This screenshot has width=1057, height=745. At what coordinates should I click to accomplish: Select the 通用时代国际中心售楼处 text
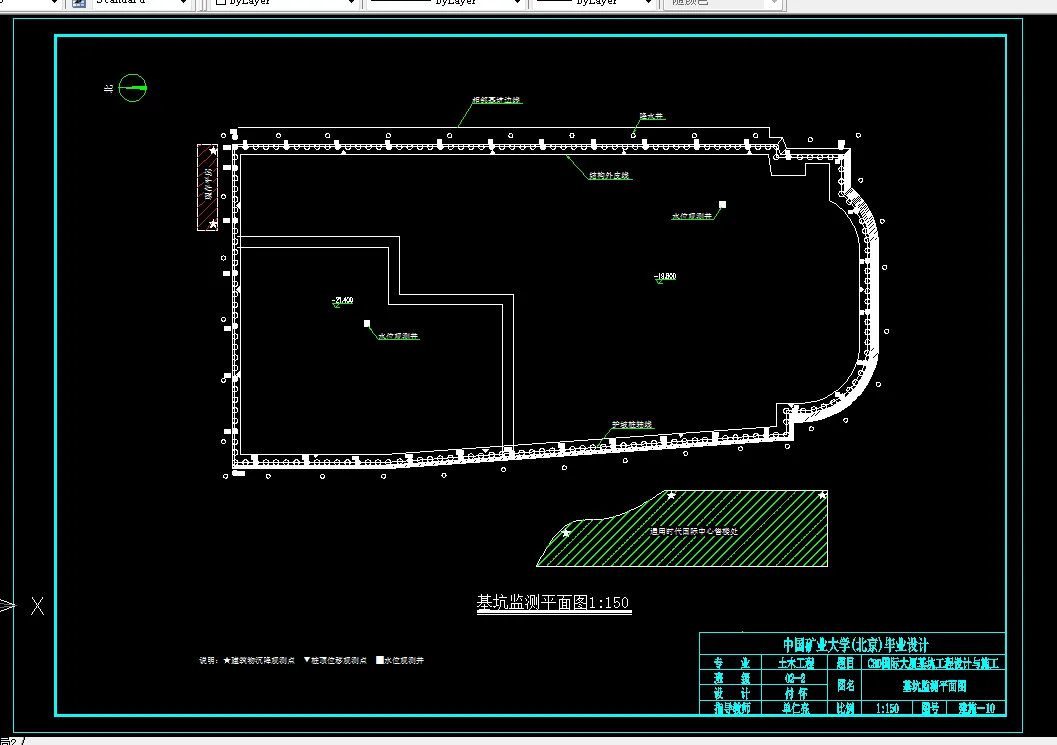point(694,531)
